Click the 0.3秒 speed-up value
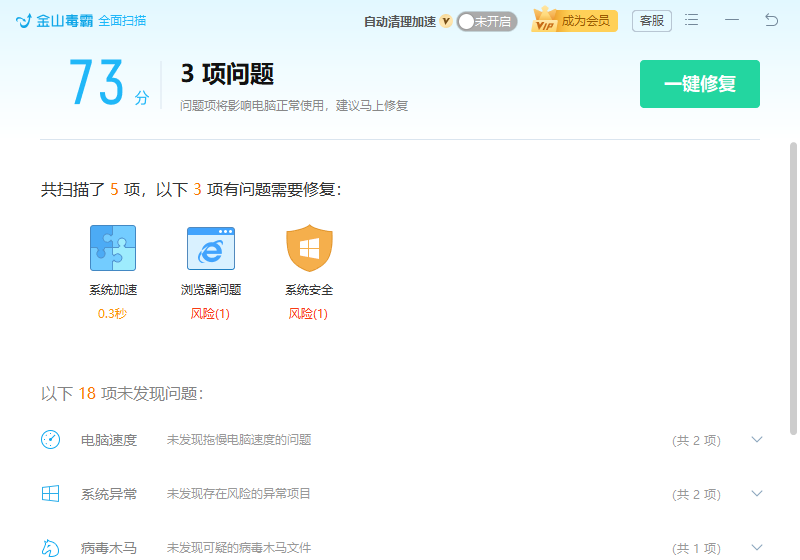800x560 pixels. point(112,313)
